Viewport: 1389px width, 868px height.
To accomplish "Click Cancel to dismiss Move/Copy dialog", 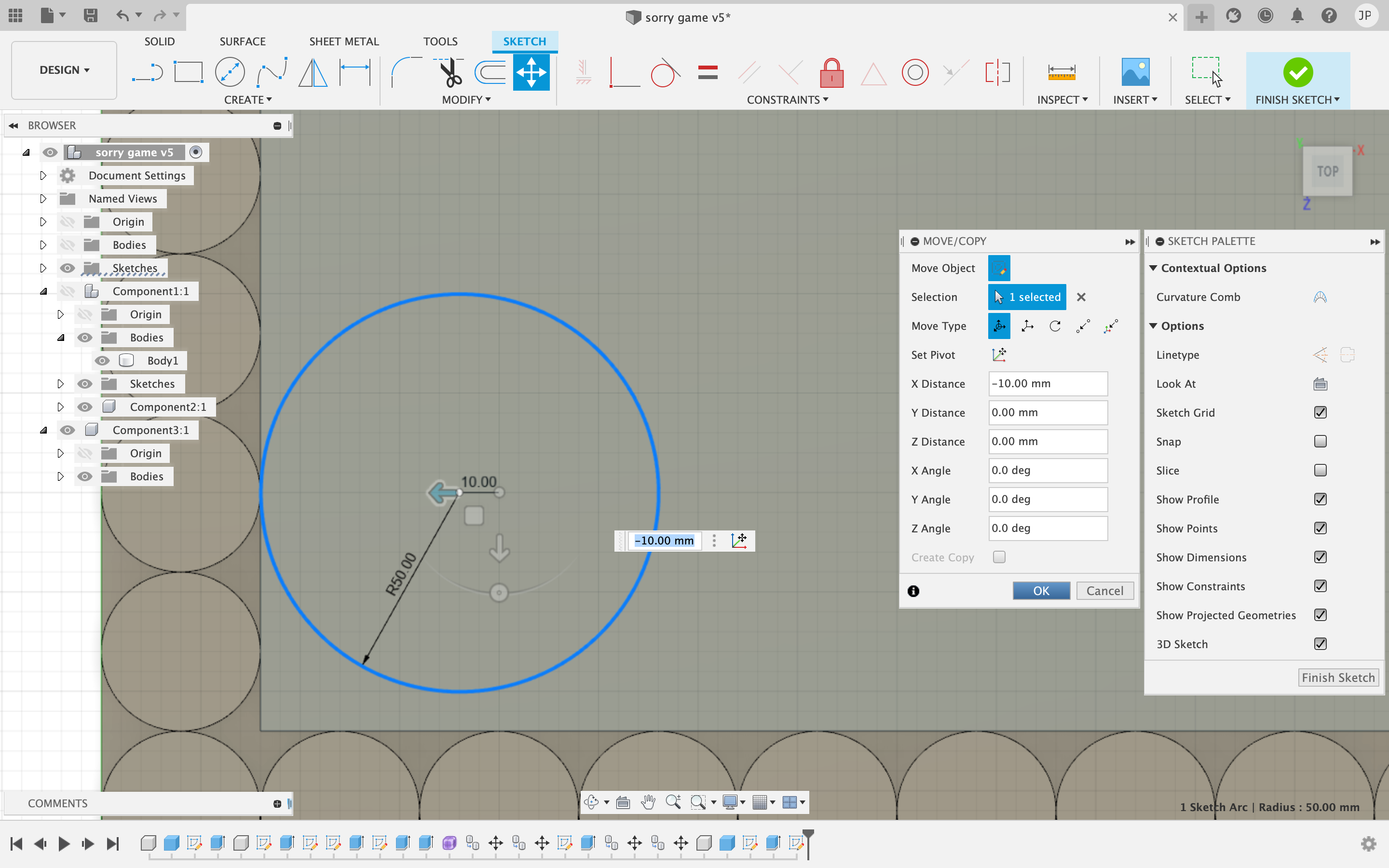I will click(1105, 590).
